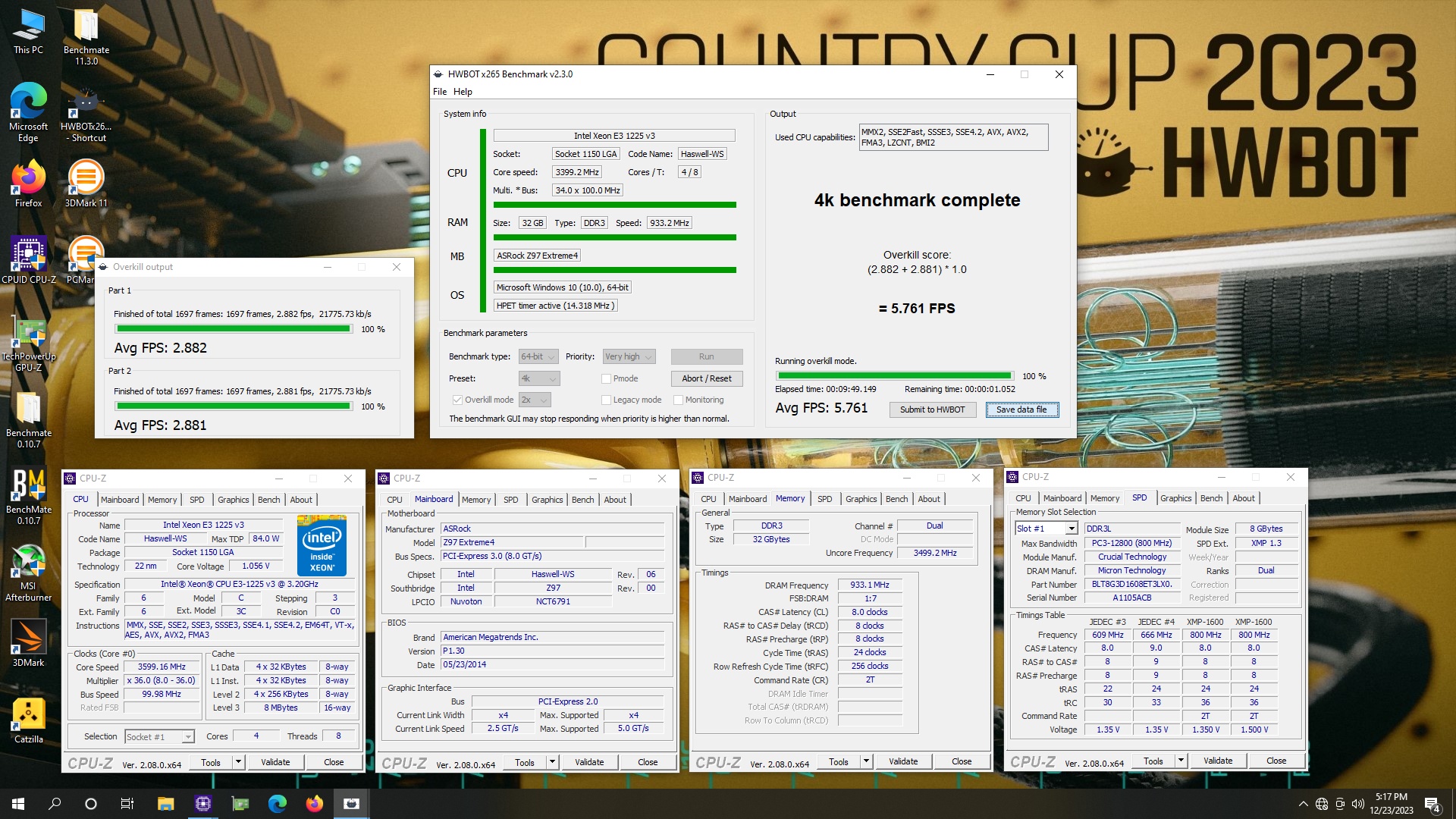Screen dimensions: 1456x819
Task: Open Benchmate 0.10.7 folder on desktop
Action: point(28,419)
